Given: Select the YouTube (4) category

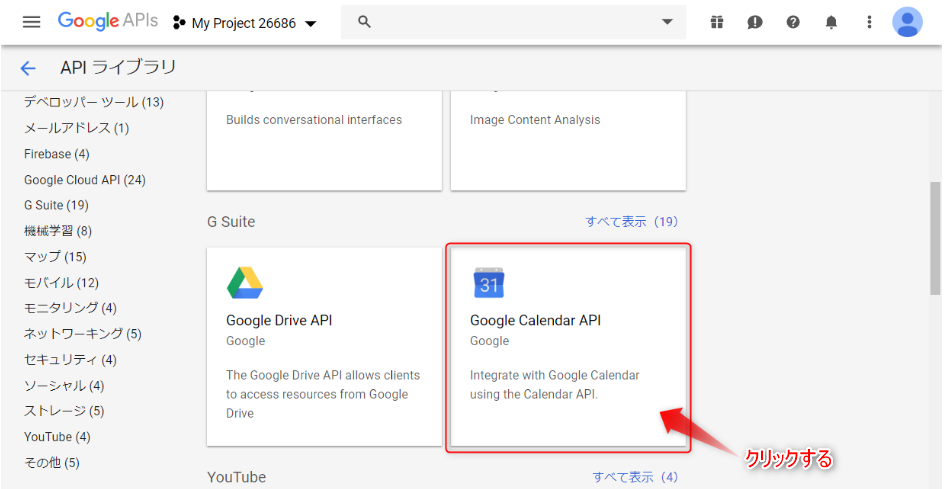Looking at the screenshot, I should (57, 437).
